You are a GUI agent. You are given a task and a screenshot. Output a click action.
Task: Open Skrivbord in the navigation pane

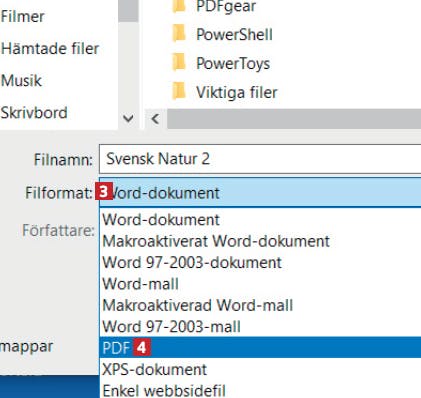pyautogui.click(x=34, y=113)
